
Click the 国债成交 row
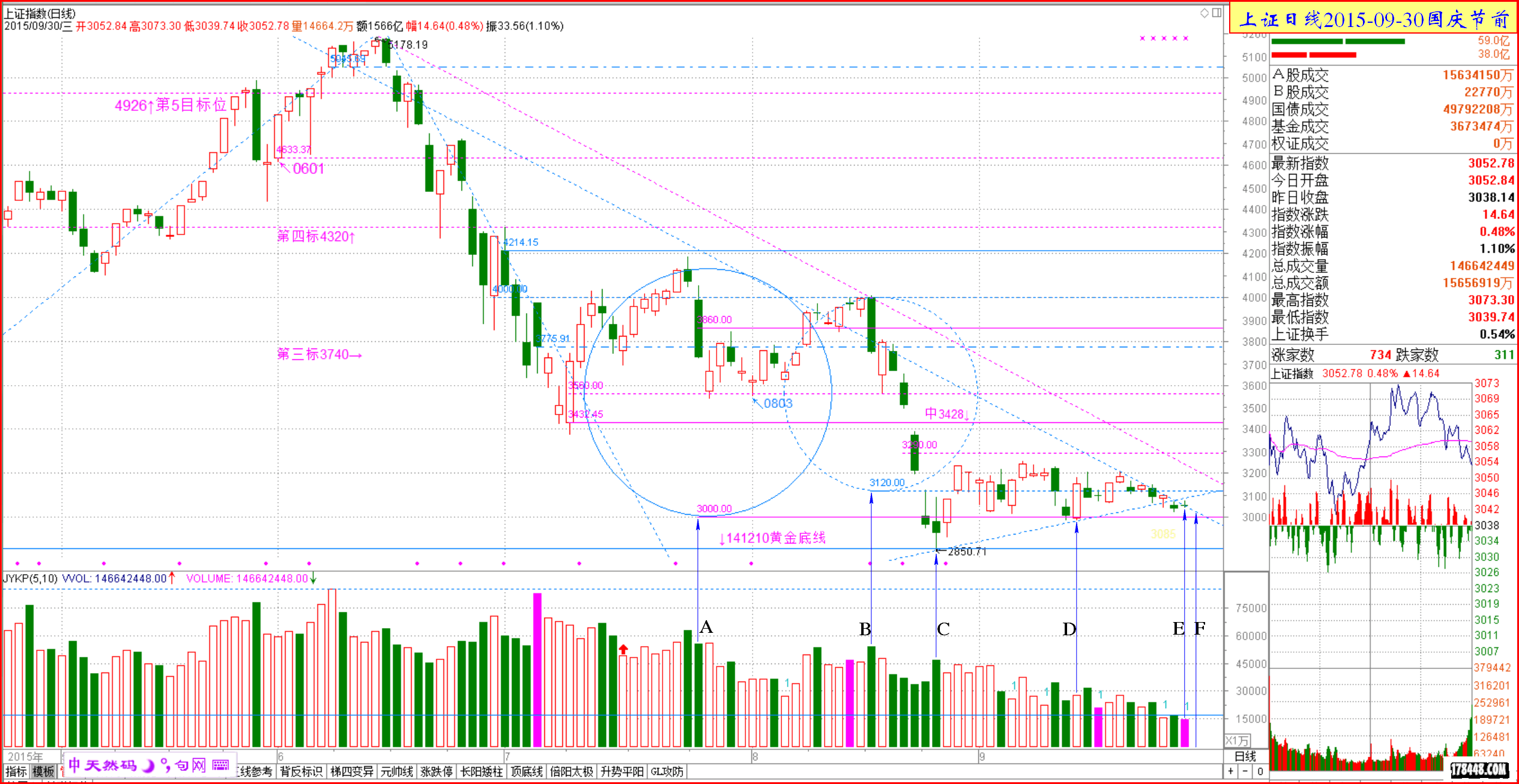(x=1392, y=109)
